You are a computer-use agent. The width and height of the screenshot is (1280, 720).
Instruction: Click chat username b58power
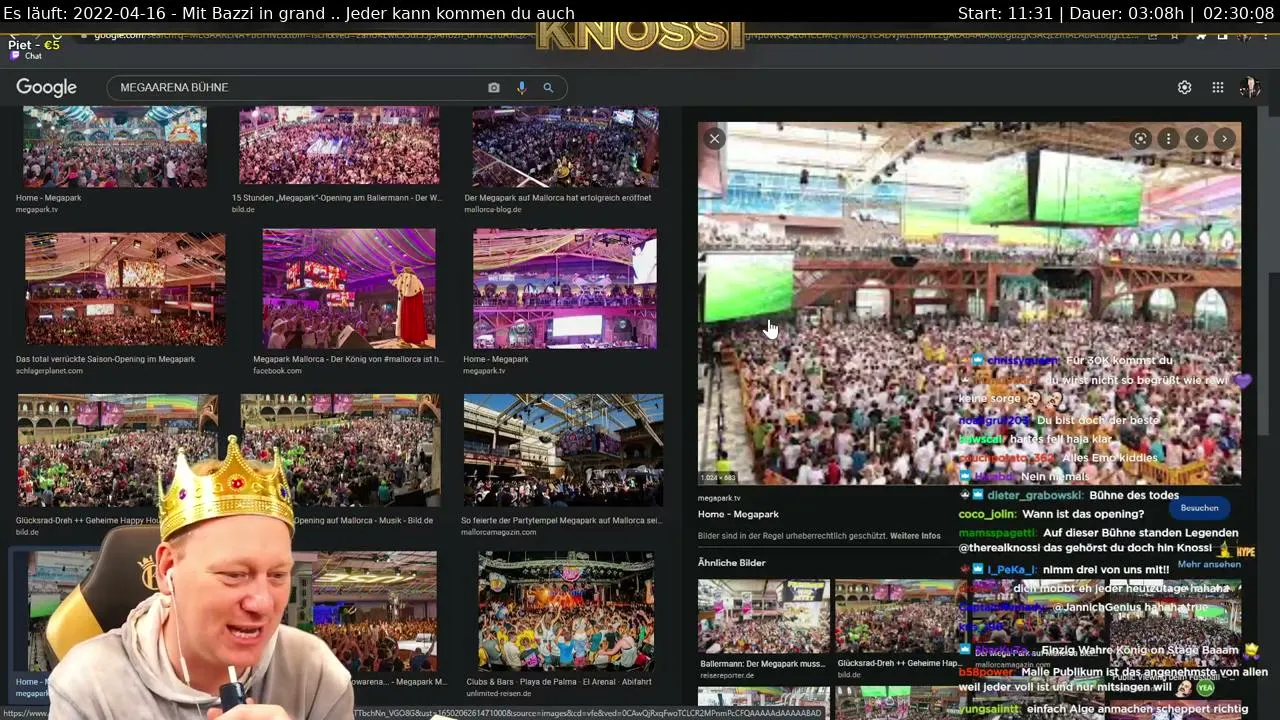pos(986,673)
